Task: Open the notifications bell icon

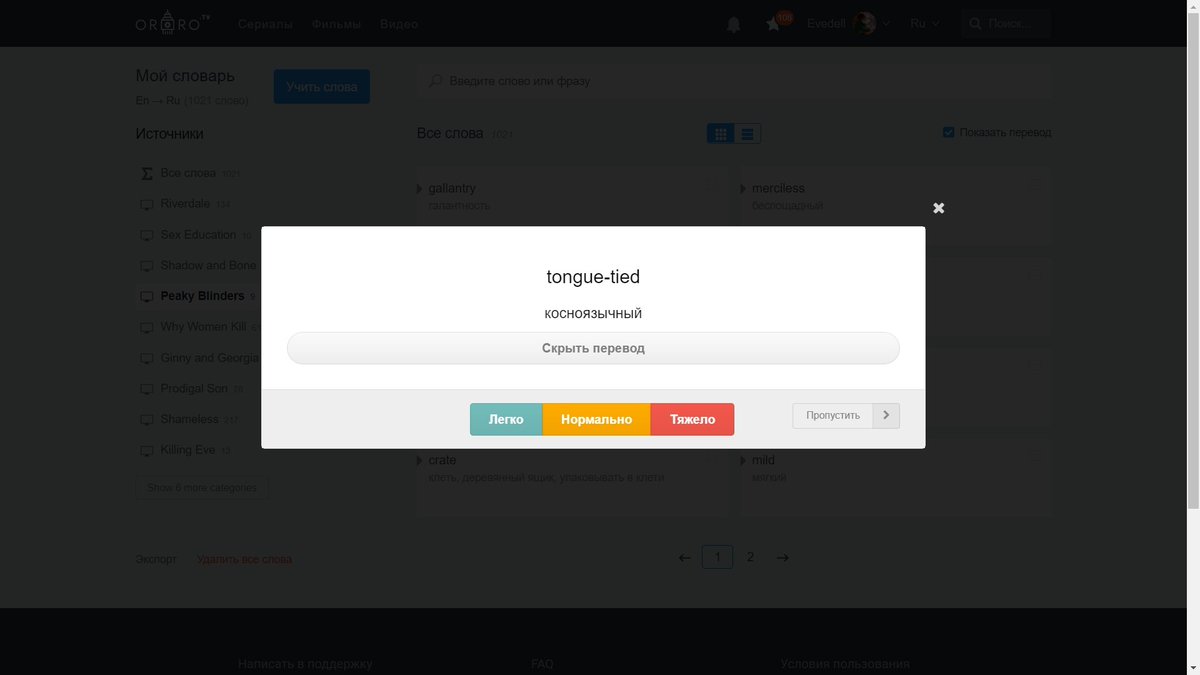Action: pyautogui.click(x=733, y=24)
